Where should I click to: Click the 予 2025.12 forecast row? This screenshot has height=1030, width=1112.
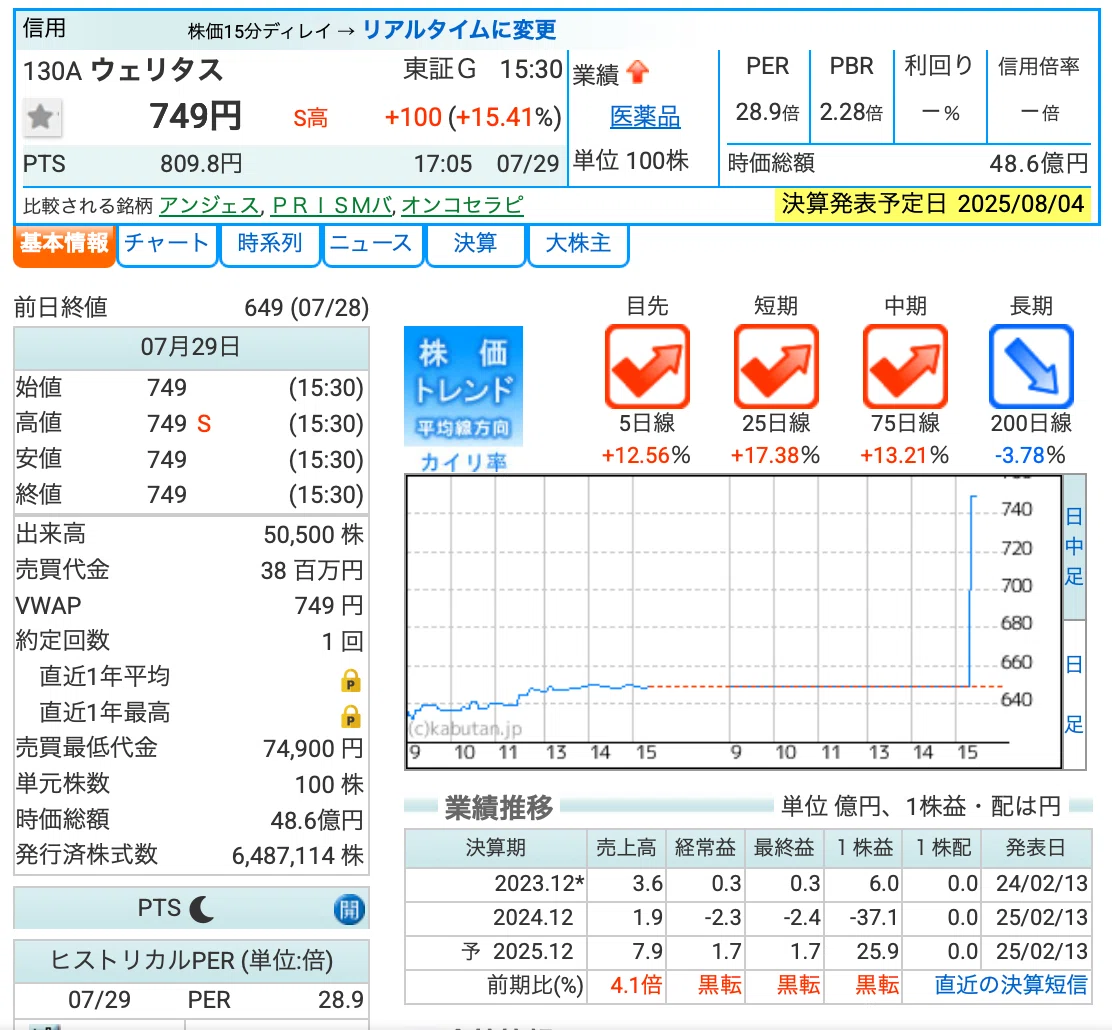[748, 951]
